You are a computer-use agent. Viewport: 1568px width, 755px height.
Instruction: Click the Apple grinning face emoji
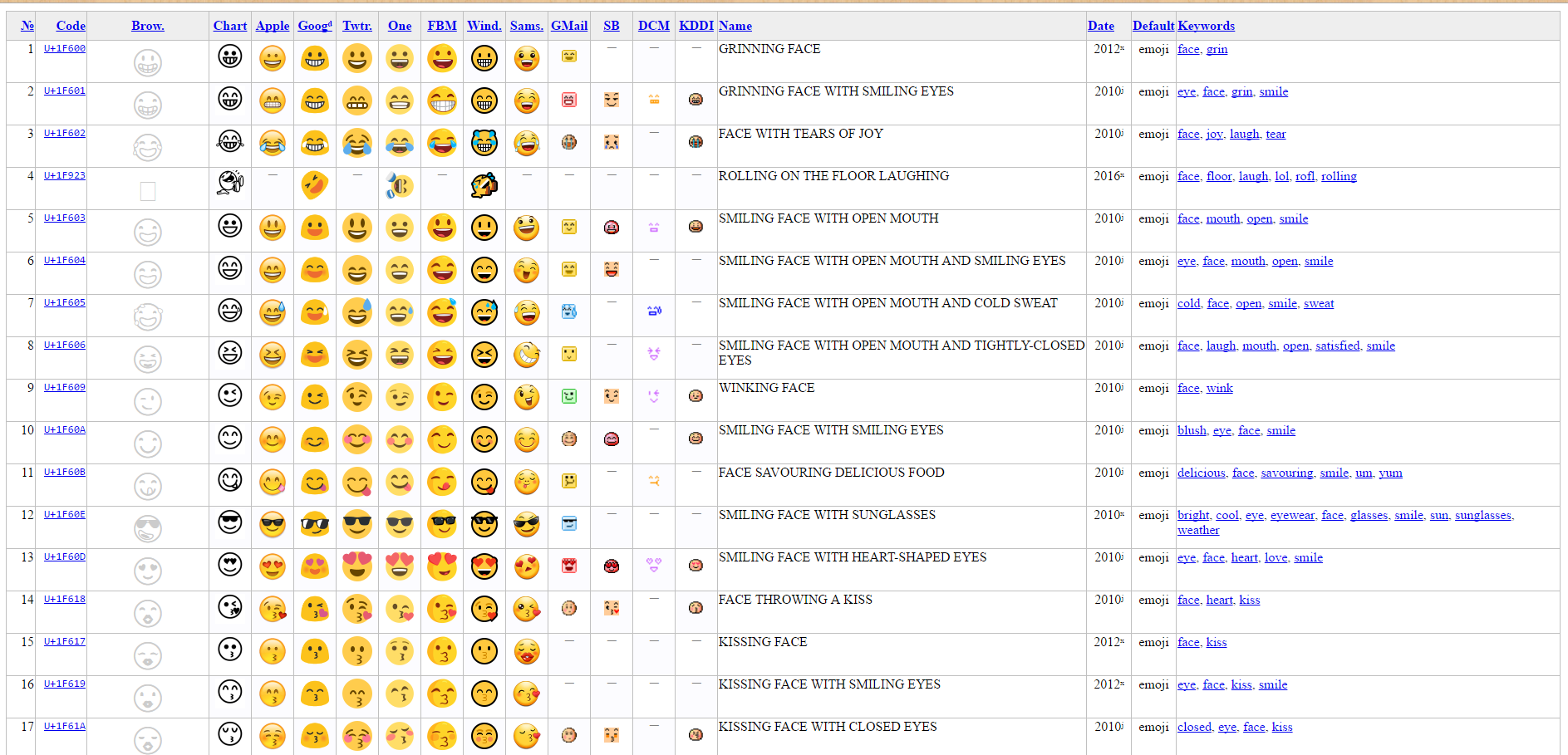[272, 58]
